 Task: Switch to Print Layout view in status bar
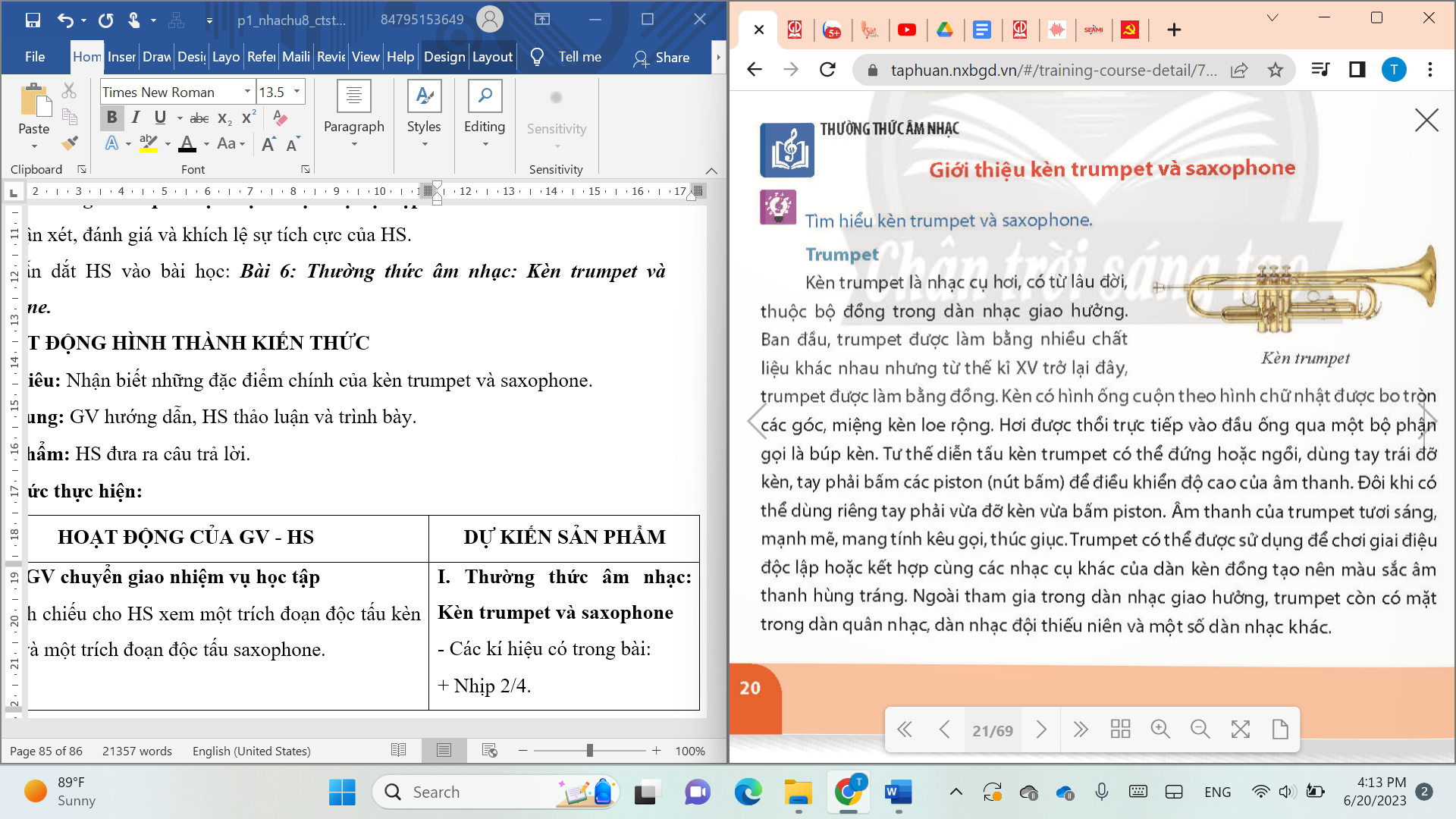click(x=444, y=751)
